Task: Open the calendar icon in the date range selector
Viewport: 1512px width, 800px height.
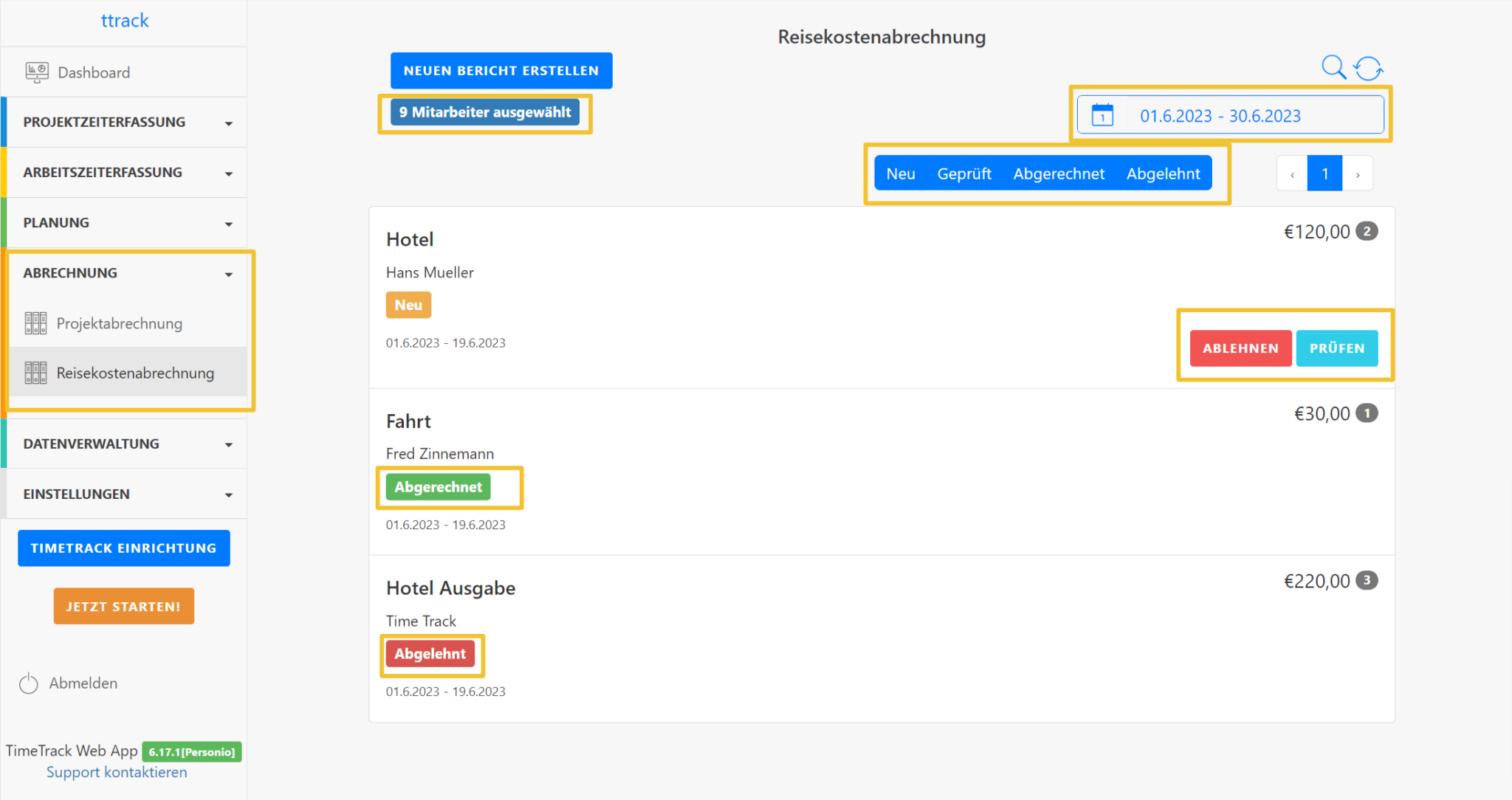Action: tap(1102, 115)
